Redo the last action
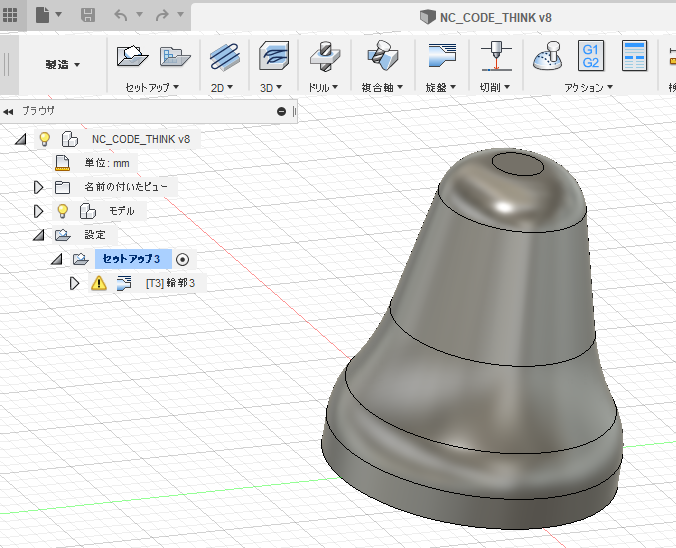The width and height of the screenshot is (676, 548). coord(162,15)
